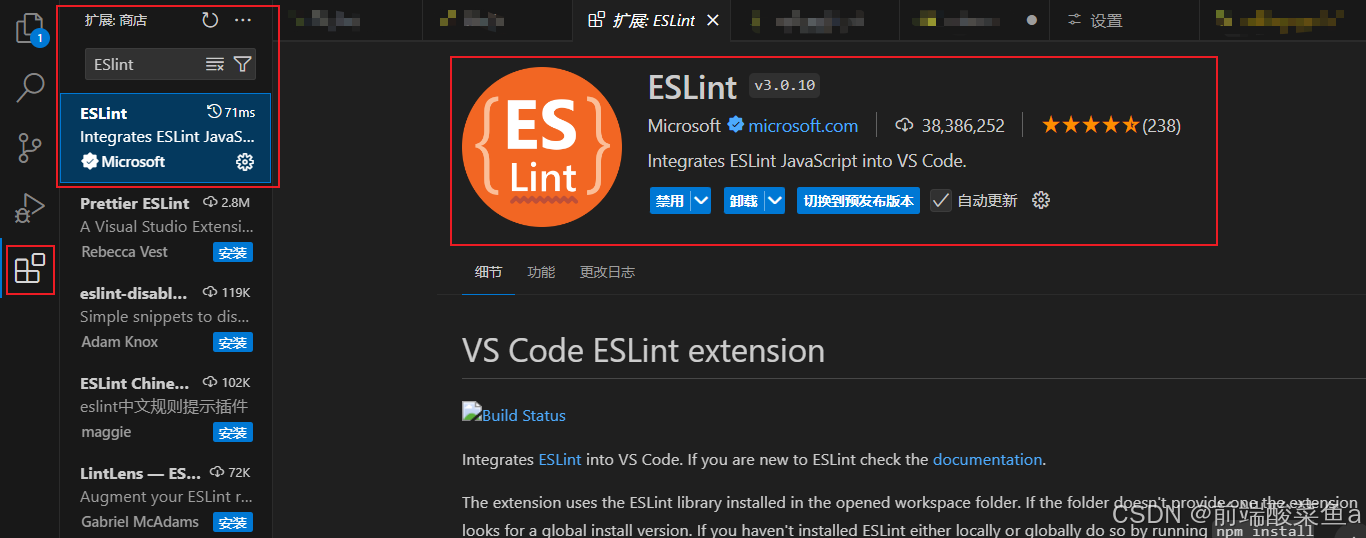Open manage gear for ESLint list item
Screen dimensions: 1366x538
pos(245,162)
